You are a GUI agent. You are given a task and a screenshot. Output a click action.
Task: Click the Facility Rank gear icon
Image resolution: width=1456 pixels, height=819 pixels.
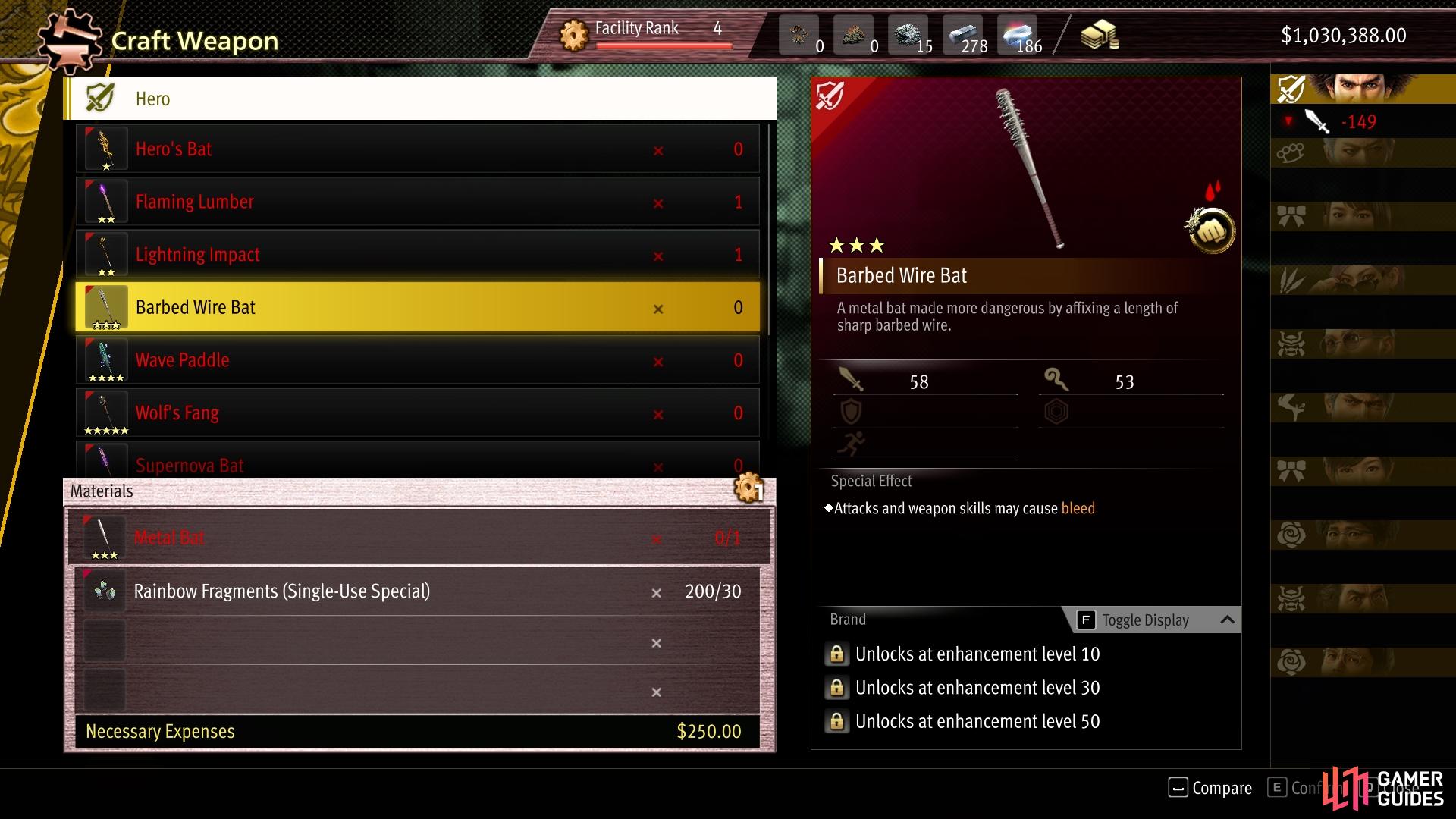(x=574, y=34)
